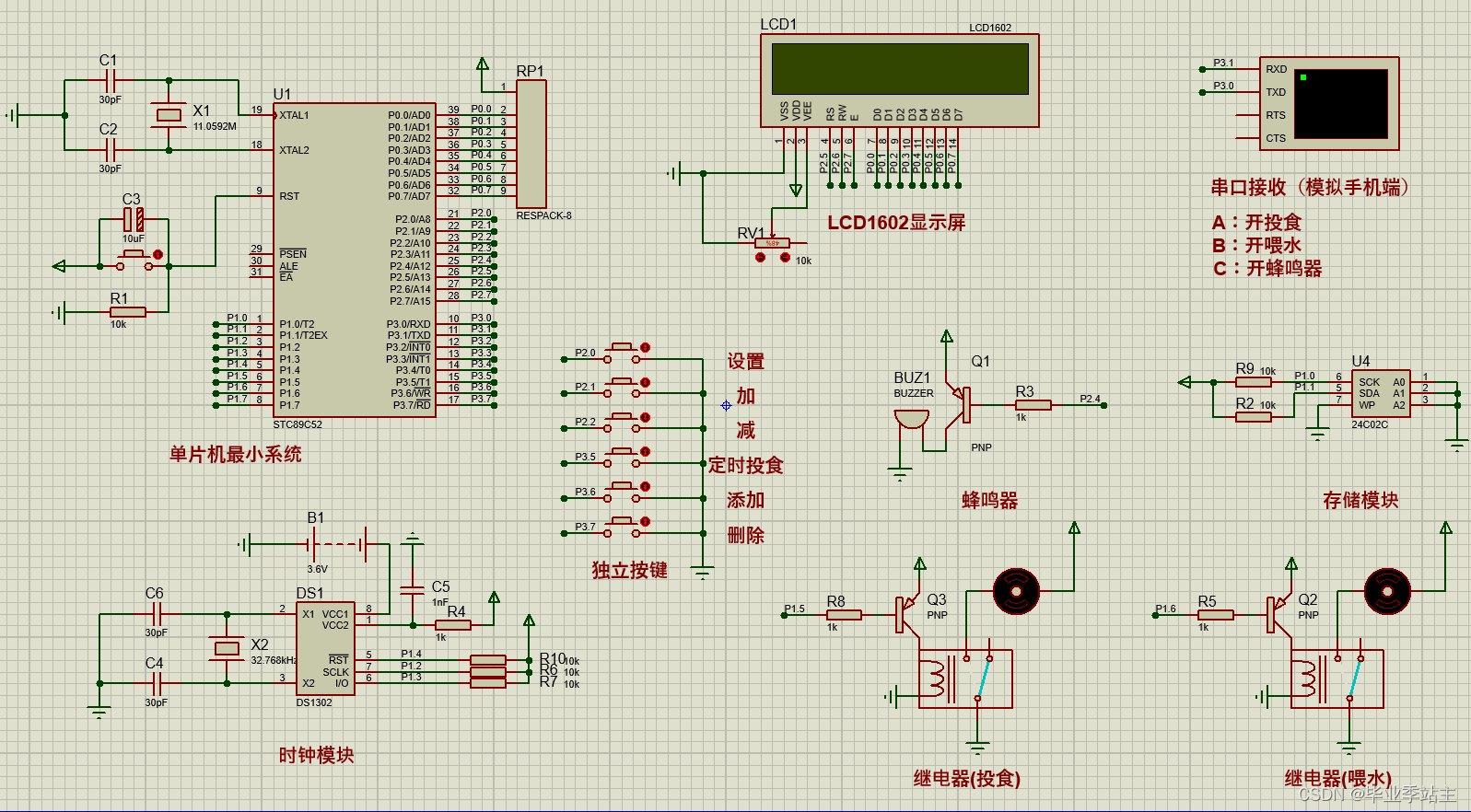Select the Q1 PNP transistor

960,405
